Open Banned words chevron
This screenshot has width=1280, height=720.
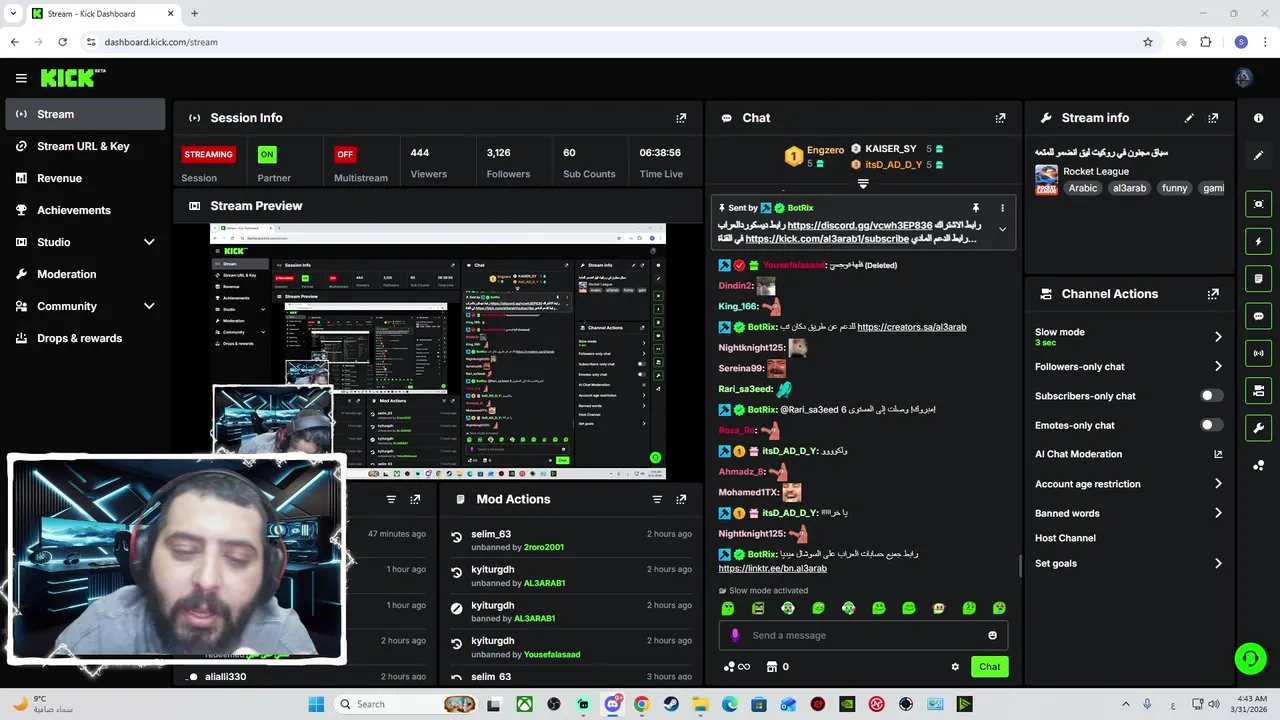pyautogui.click(x=1218, y=513)
